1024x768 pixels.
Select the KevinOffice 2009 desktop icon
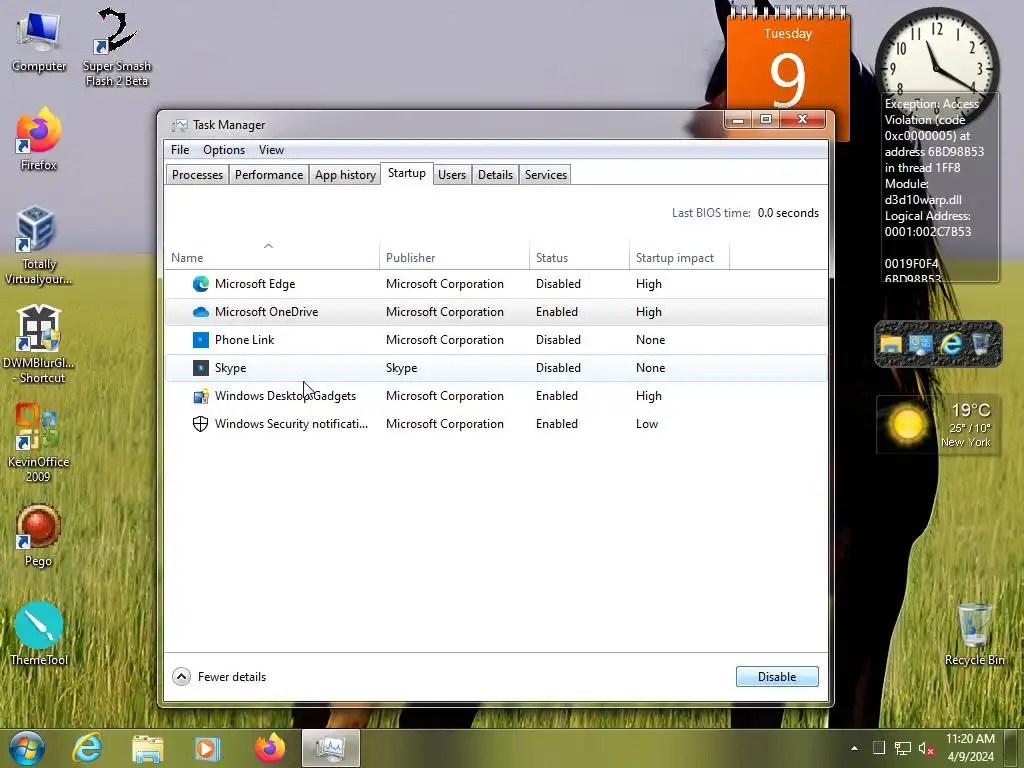(x=39, y=443)
